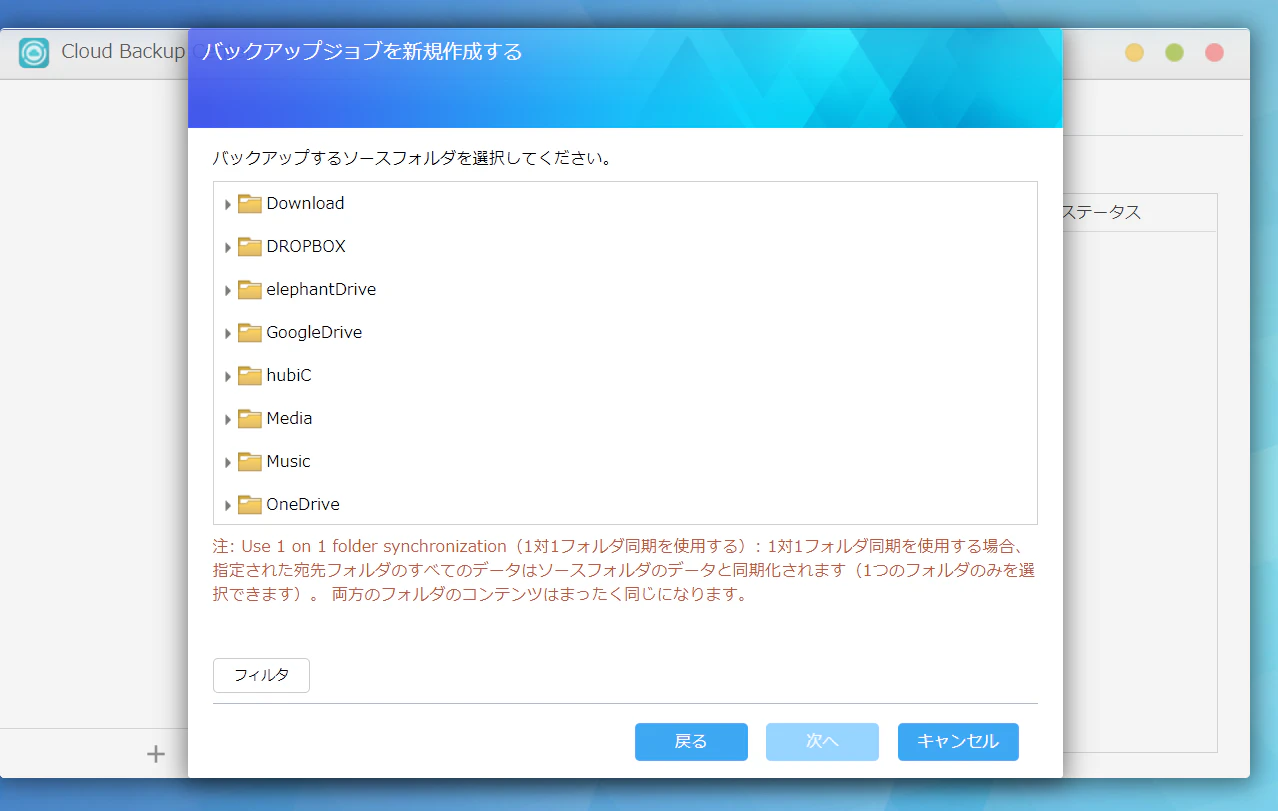Viewport: 1278px width, 811px height.
Task: Select the elephantDrive folder name
Action: pyautogui.click(x=321, y=289)
